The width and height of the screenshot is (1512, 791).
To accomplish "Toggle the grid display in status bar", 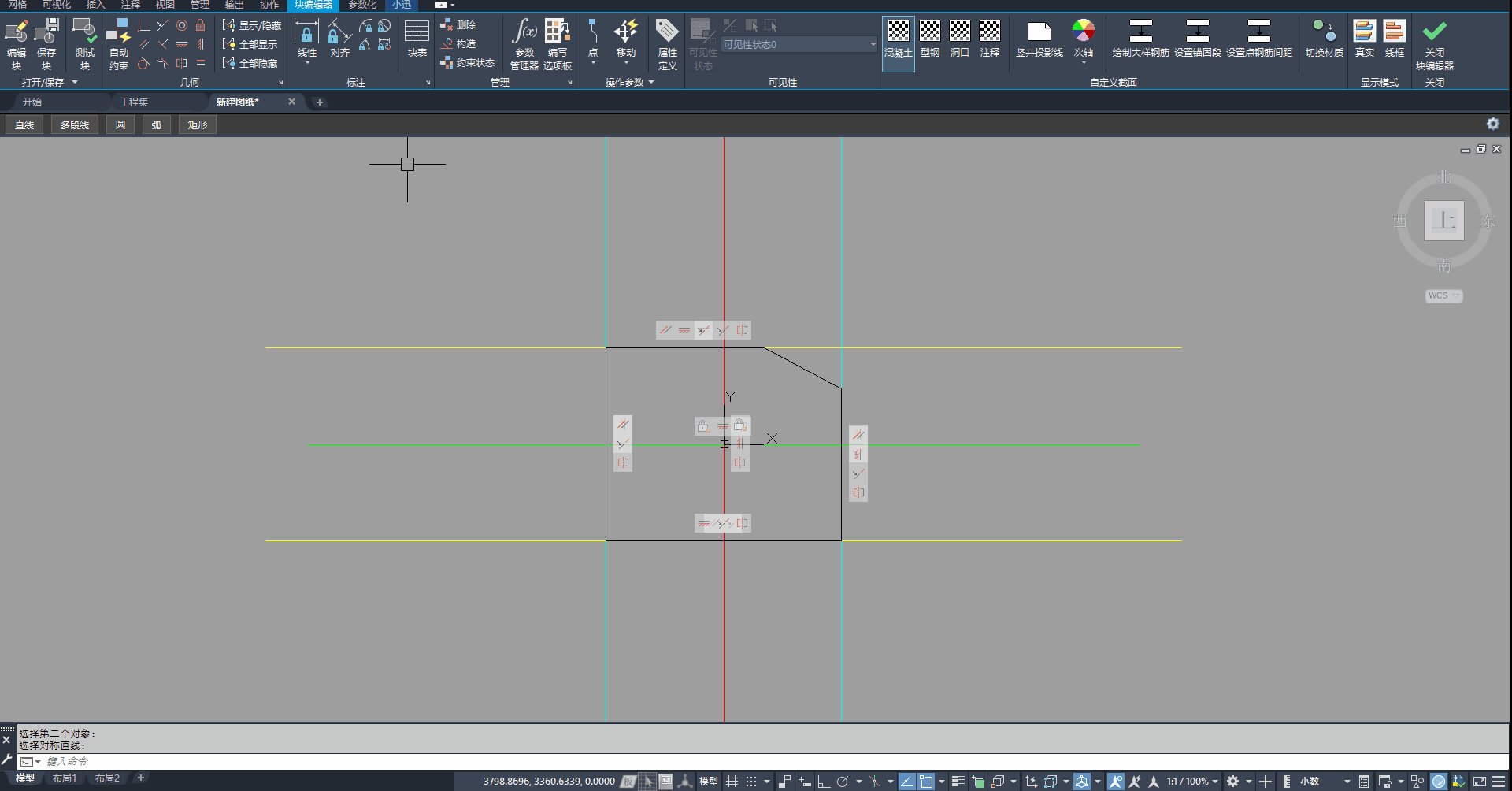I will 732,782.
